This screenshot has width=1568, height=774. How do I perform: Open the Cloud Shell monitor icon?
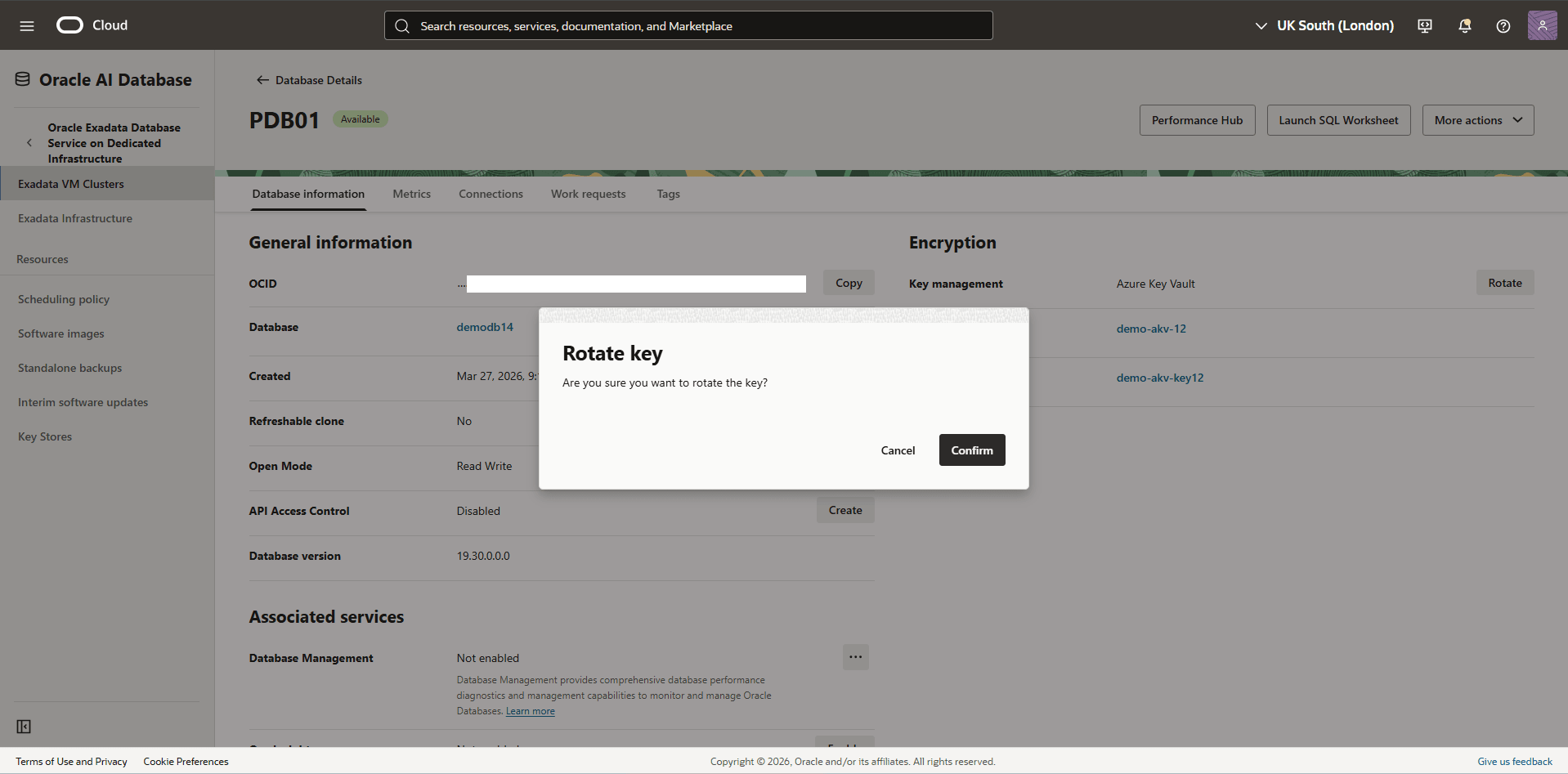pyautogui.click(x=1424, y=25)
